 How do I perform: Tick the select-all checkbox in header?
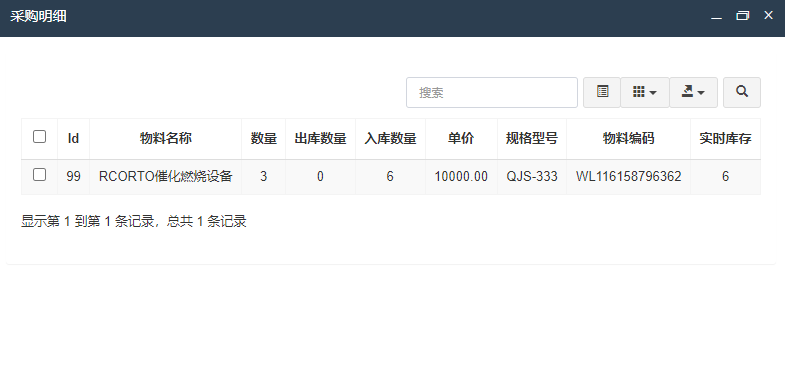(x=40, y=137)
